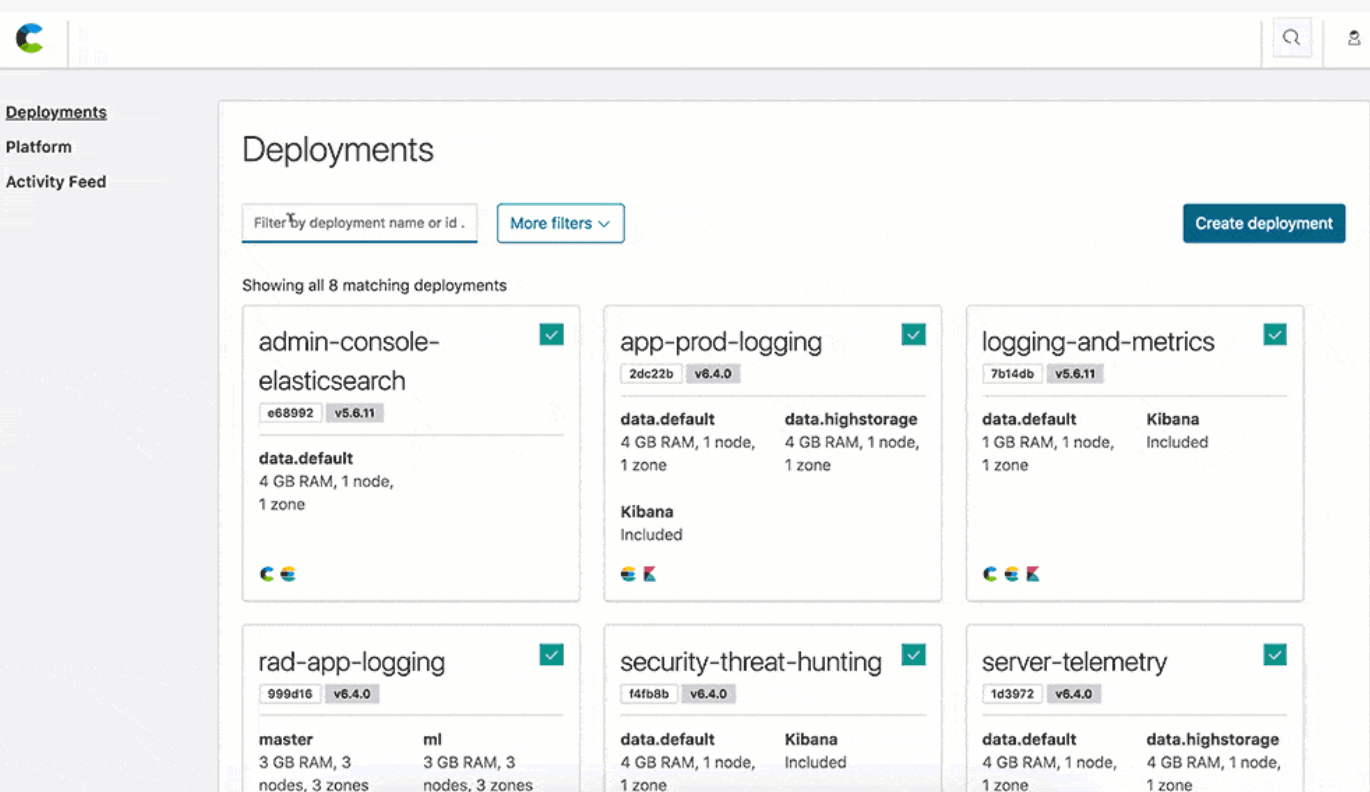Viewport: 1370px width, 792px height.
Task: Open rad-app-logging deployment
Action: tap(352, 662)
